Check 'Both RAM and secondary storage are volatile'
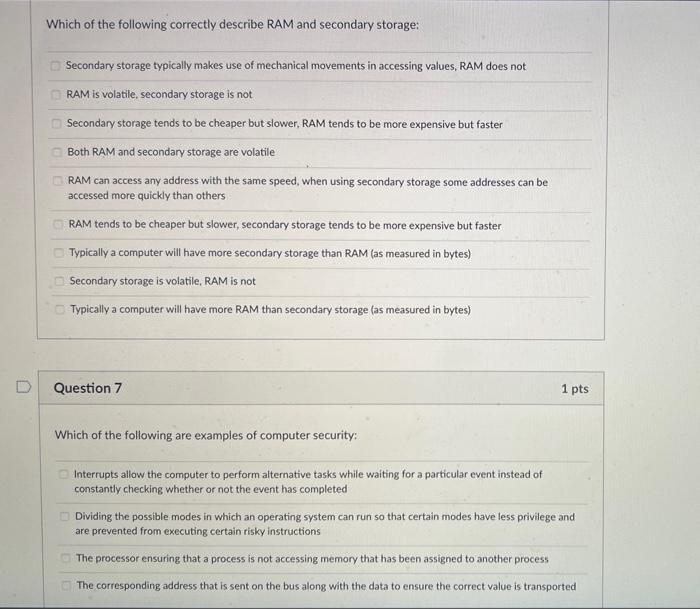The height and width of the screenshot is (609, 700). click(59, 152)
